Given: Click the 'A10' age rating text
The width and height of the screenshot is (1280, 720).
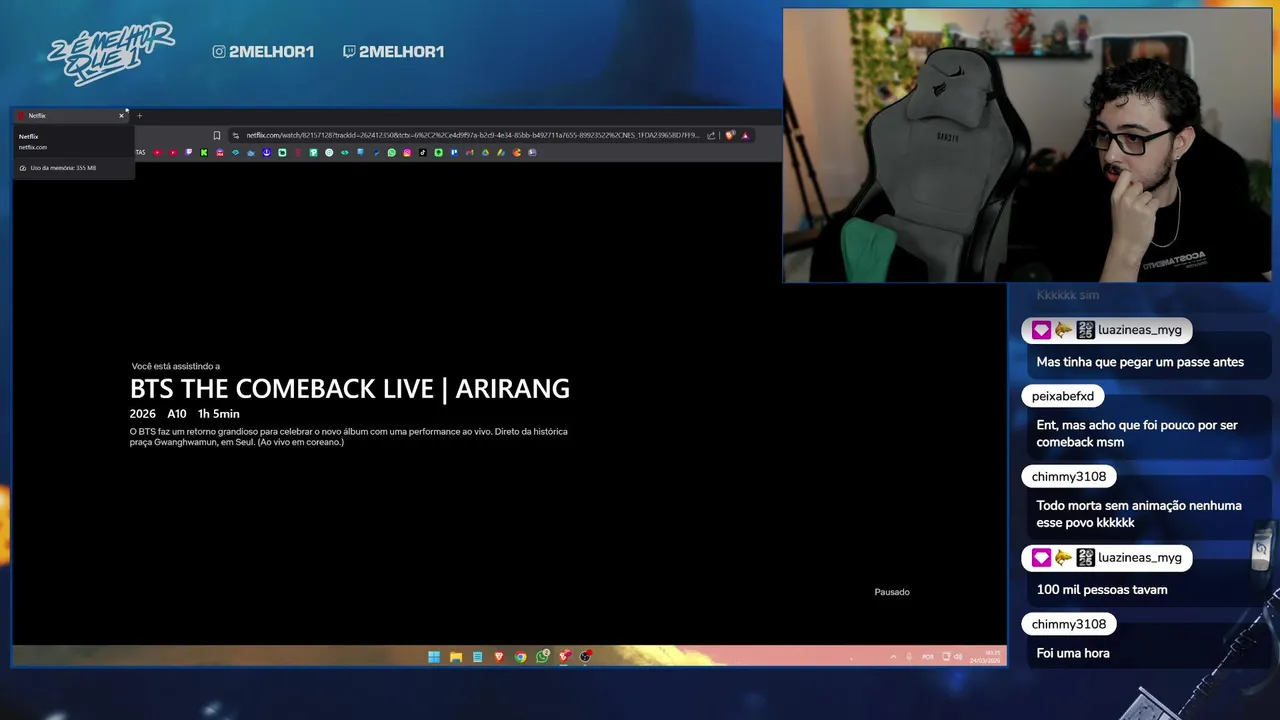Looking at the screenshot, I should pyautogui.click(x=177, y=414).
